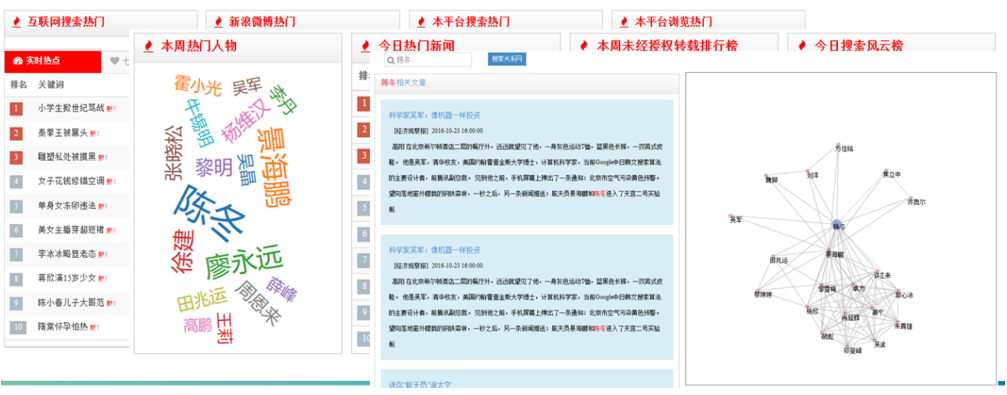Click the flame icon beside 今日搜索风云榜

[x=803, y=46]
